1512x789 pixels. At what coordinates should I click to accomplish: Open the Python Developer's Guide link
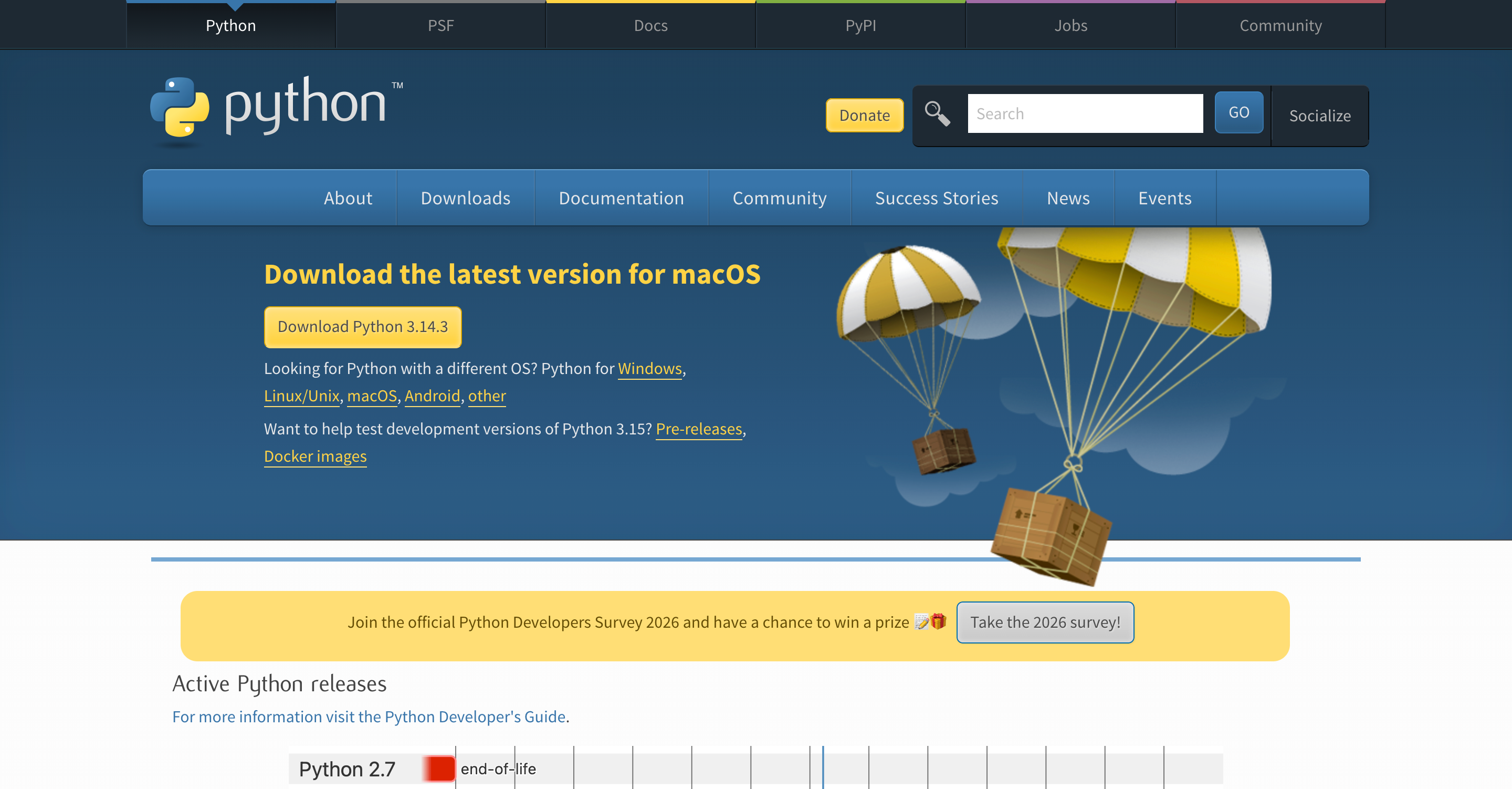click(369, 717)
